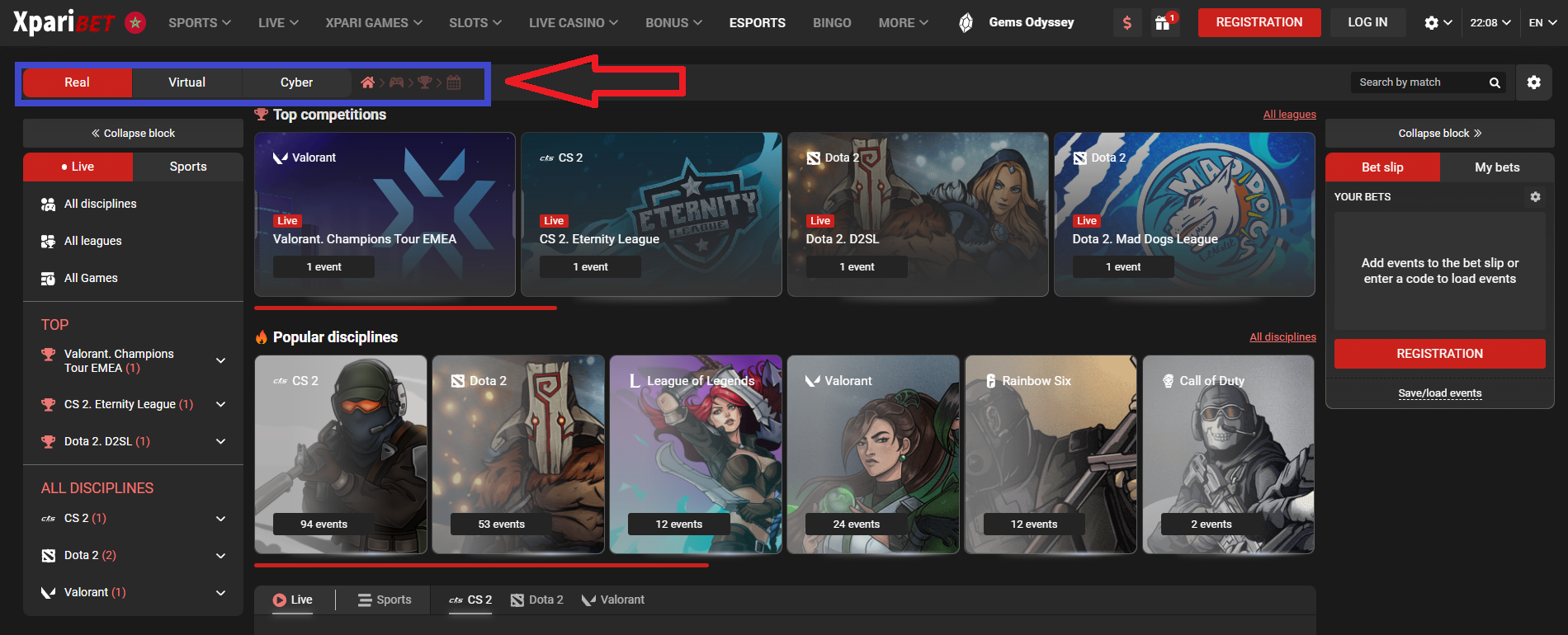Screen dimensions: 1568x635
Task: Click the Save/load events link
Action: pos(1439,393)
